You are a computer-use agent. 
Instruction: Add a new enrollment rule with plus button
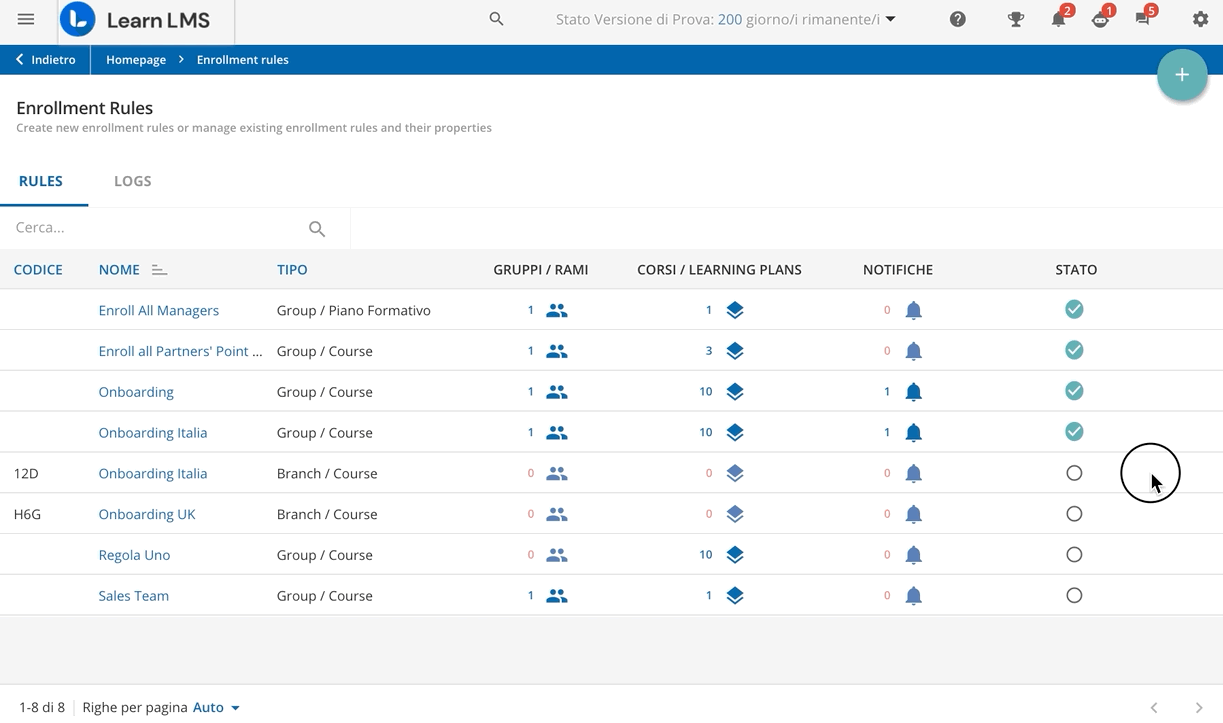[1182, 75]
